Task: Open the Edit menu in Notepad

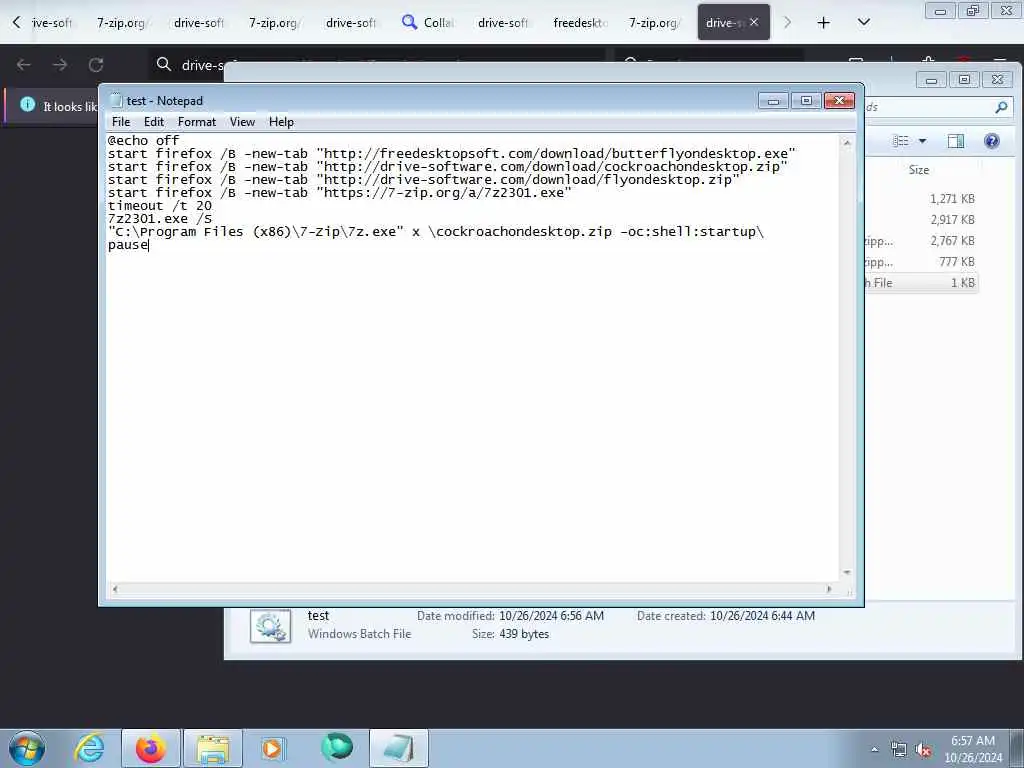Action: pos(153,122)
